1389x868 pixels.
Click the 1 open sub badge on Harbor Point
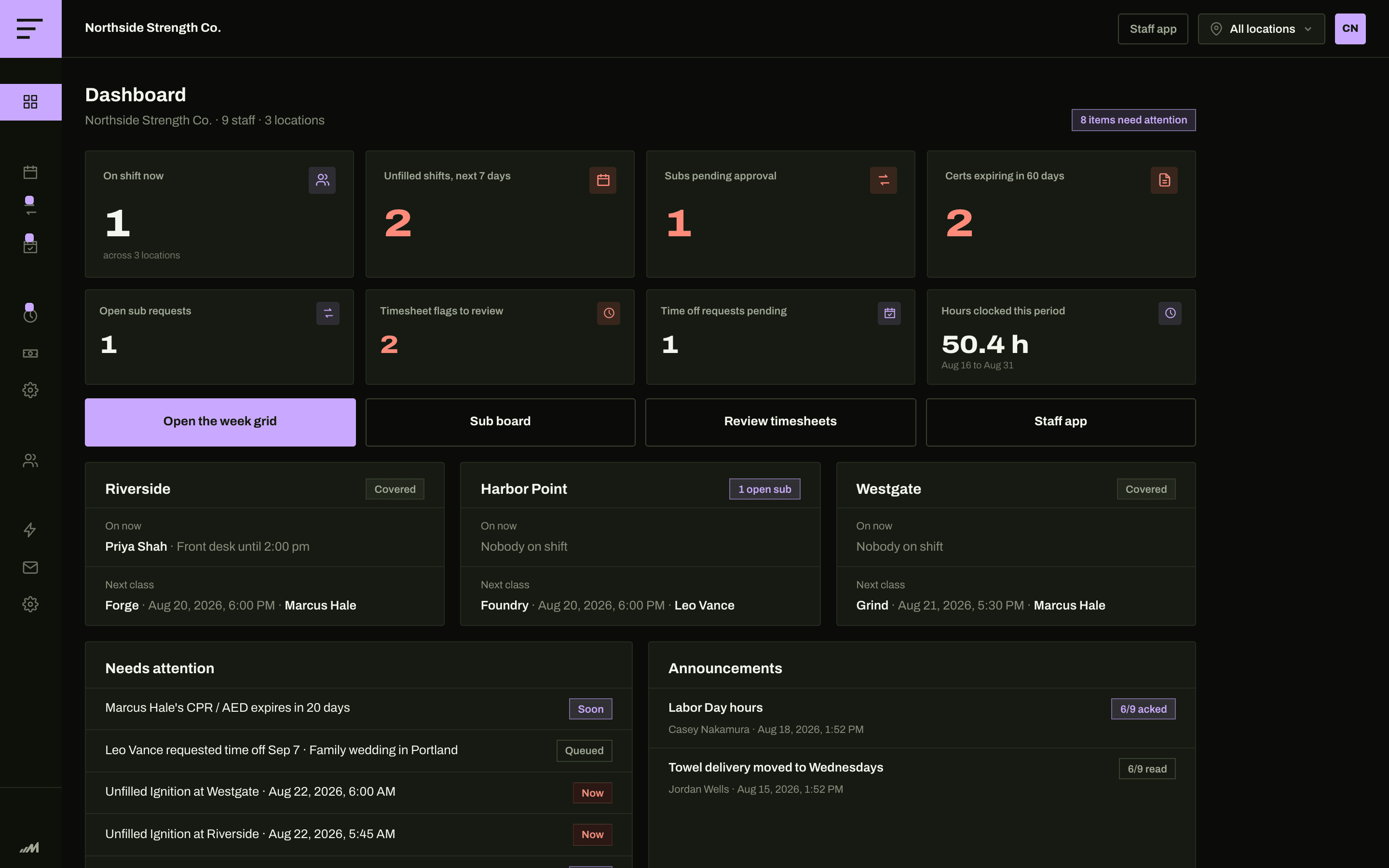pyautogui.click(x=764, y=489)
